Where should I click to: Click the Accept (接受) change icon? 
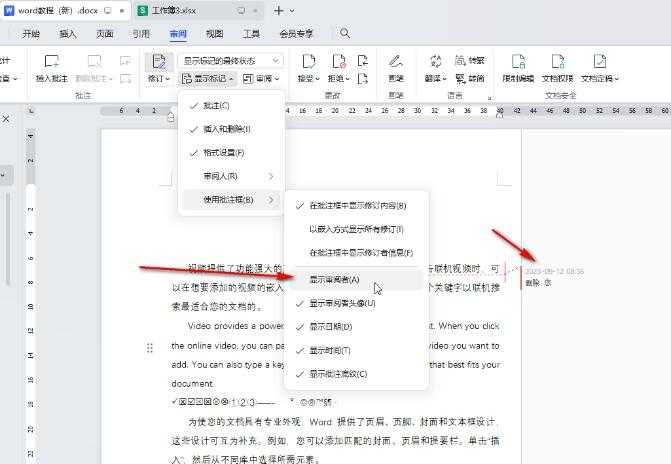(309, 61)
